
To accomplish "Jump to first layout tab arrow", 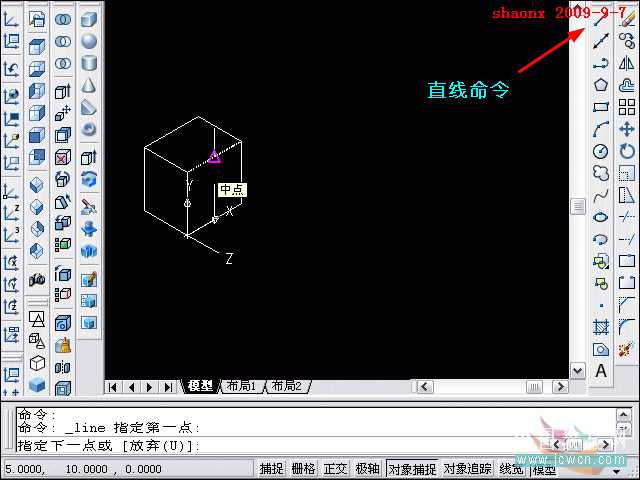I will click(x=113, y=387).
